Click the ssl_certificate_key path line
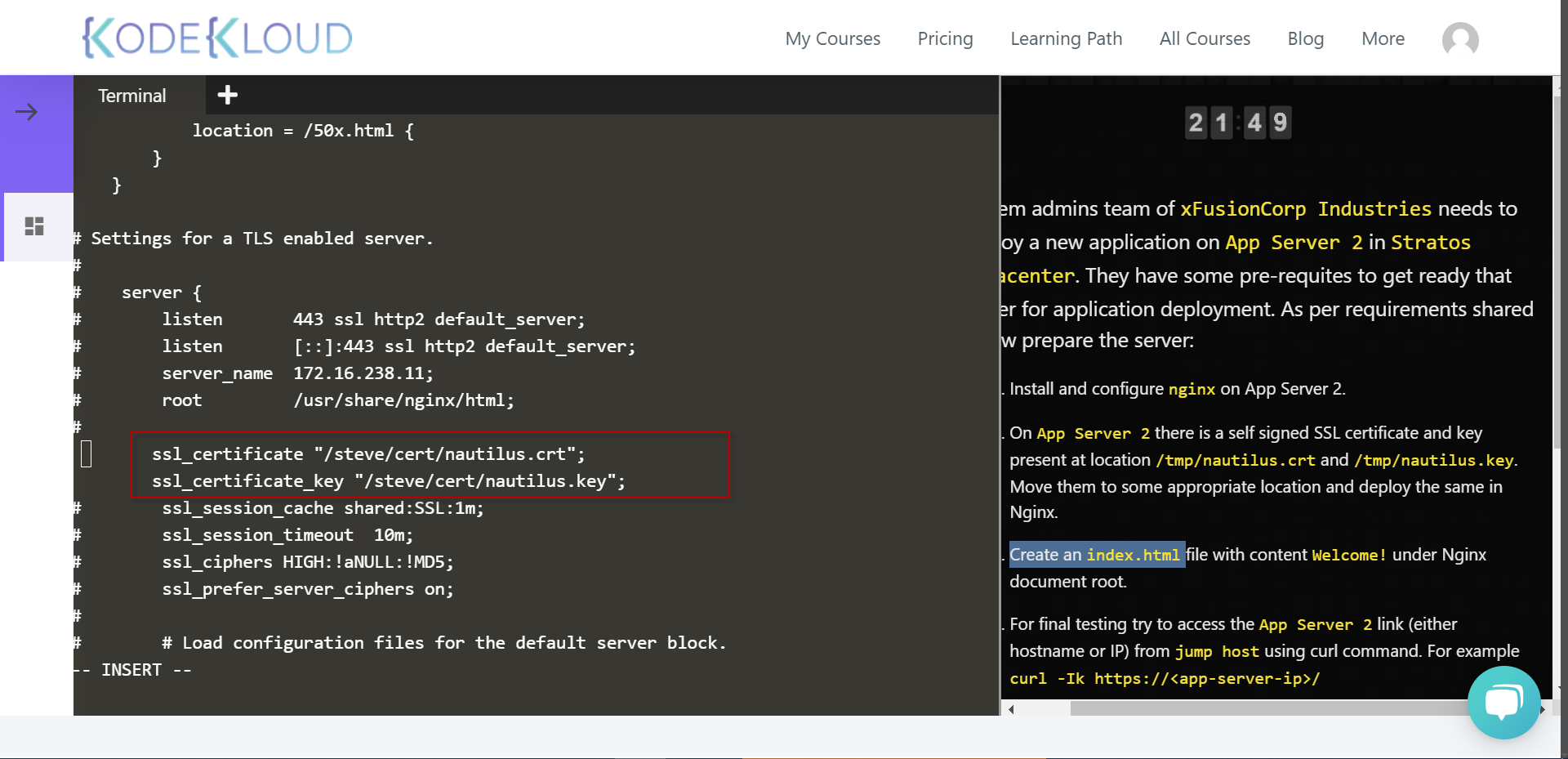 [389, 480]
